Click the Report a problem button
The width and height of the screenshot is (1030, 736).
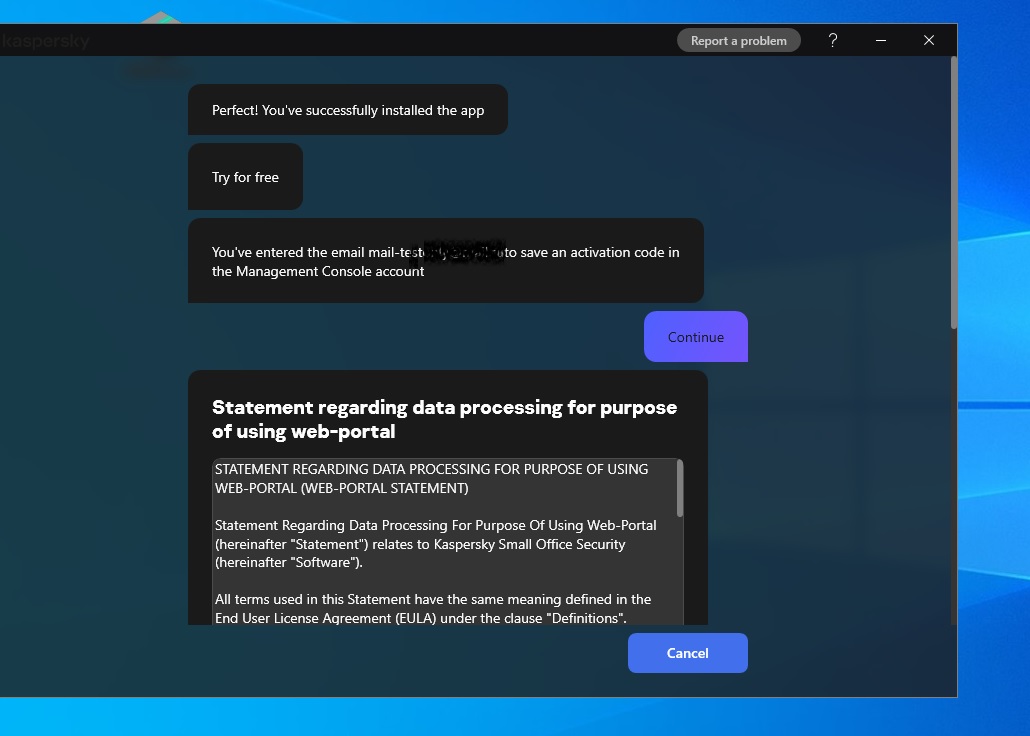[738, 41]
